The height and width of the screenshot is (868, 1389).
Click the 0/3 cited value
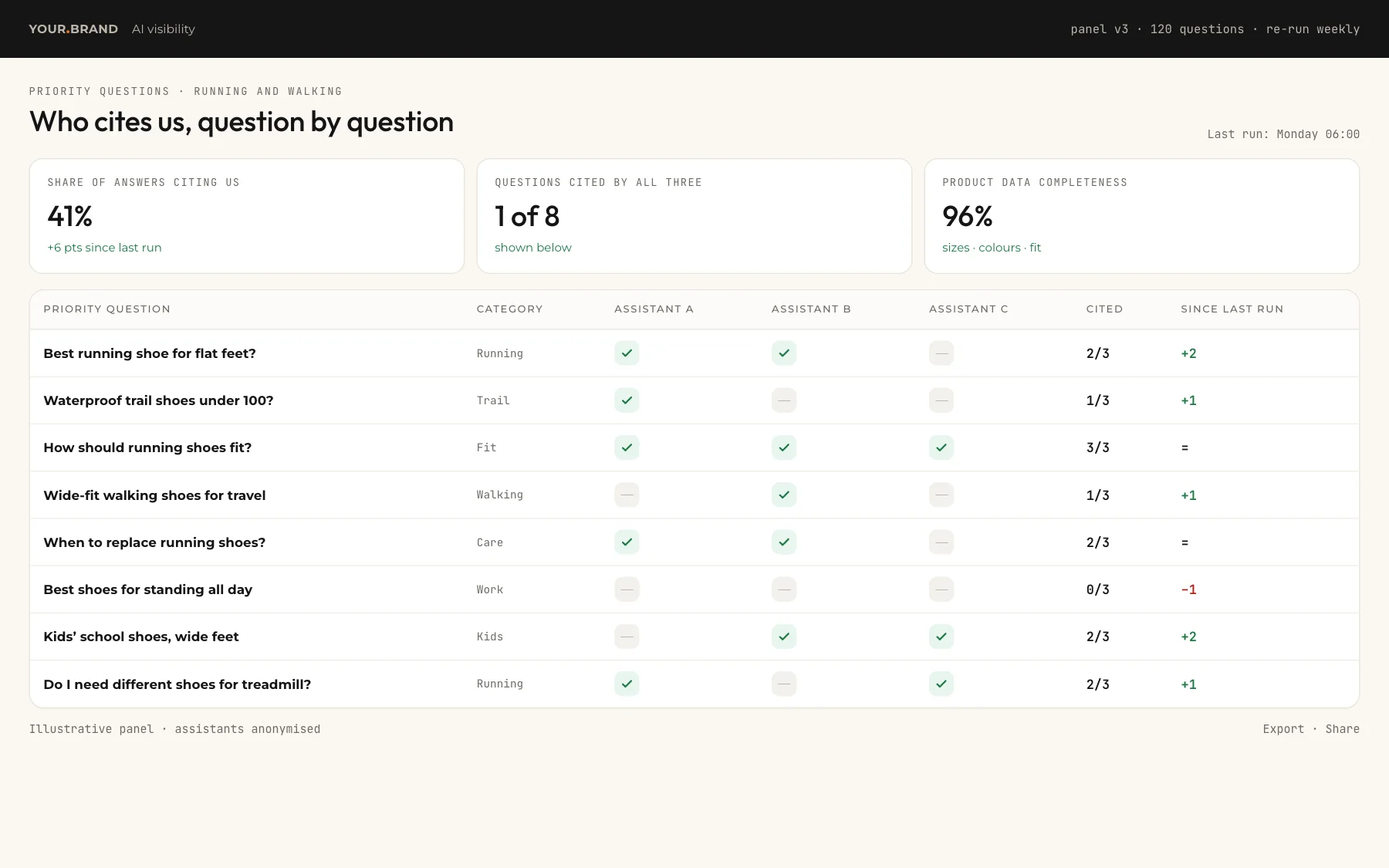(x=1098, y=589)
